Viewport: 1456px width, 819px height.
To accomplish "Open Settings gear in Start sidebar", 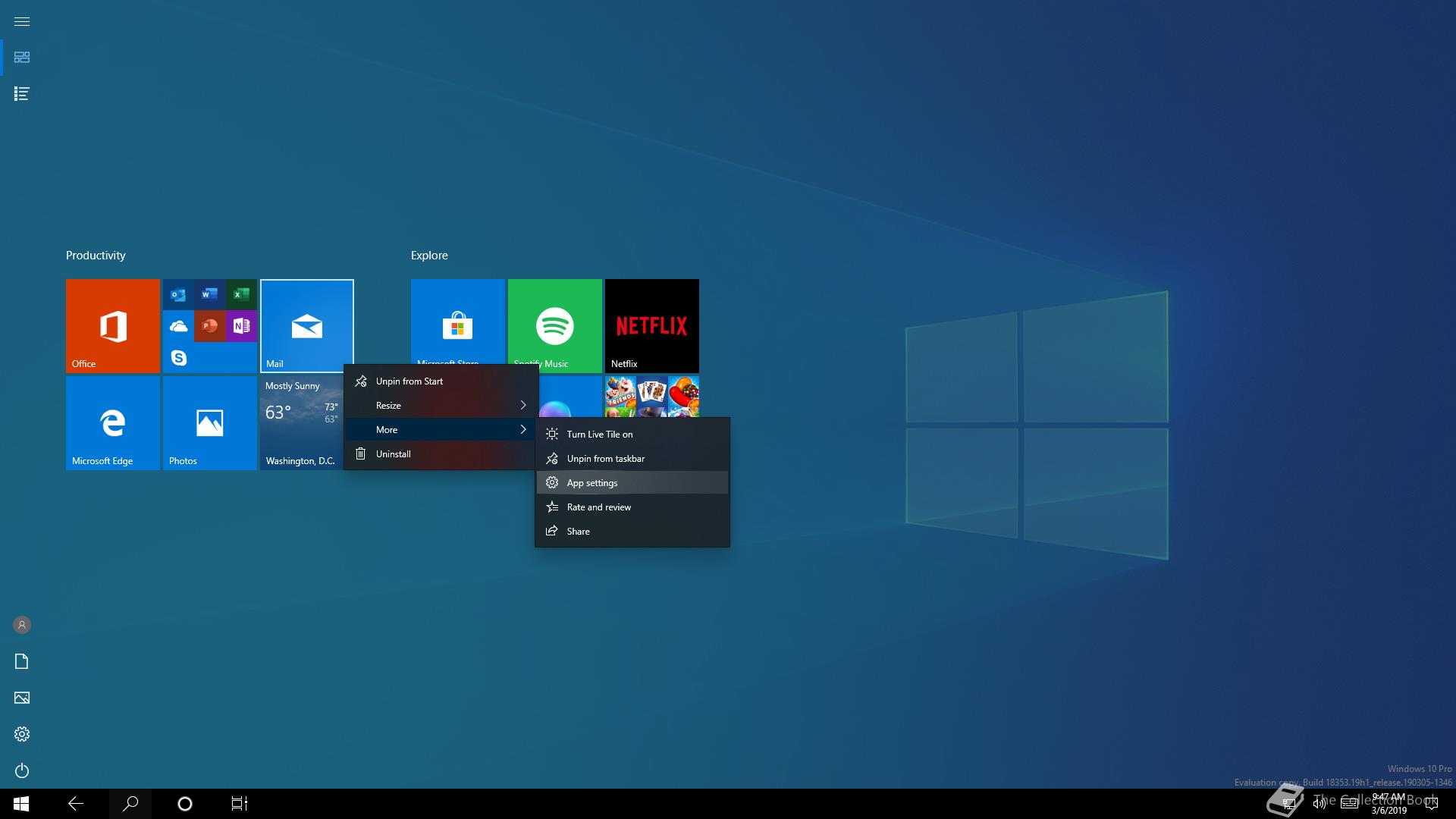I will point(22,734).
